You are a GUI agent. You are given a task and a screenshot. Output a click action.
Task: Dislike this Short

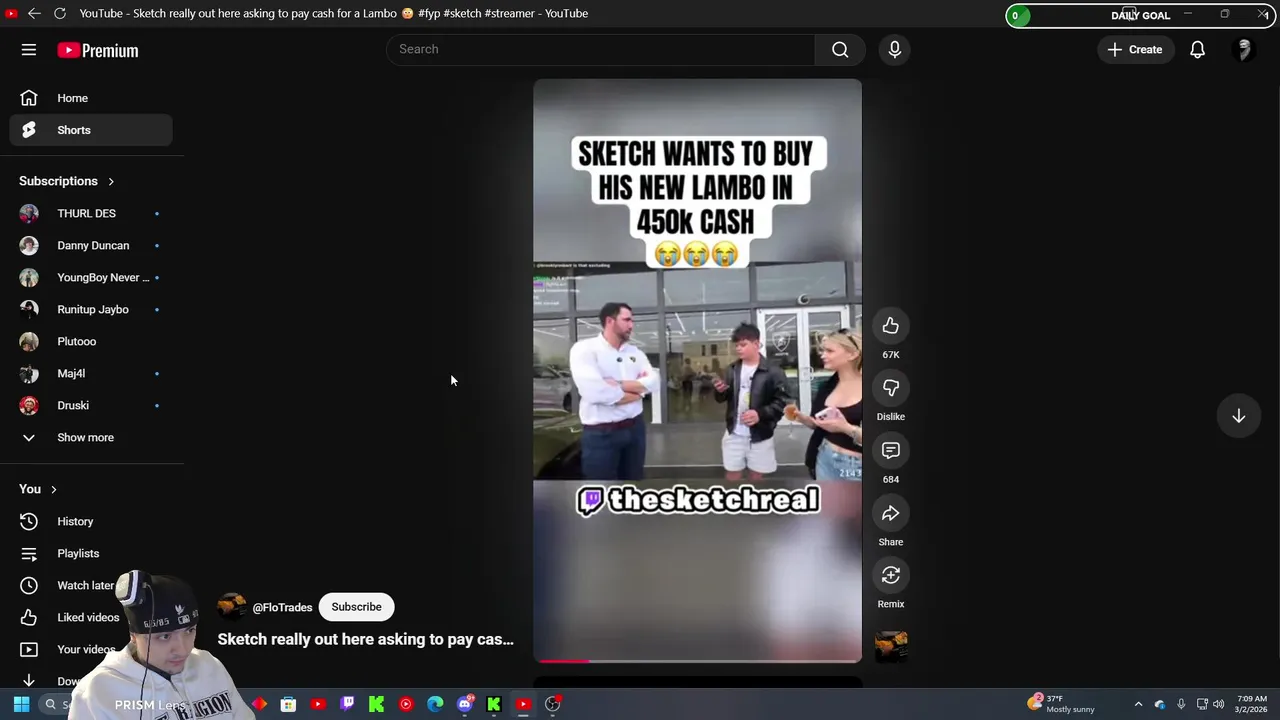891,388
